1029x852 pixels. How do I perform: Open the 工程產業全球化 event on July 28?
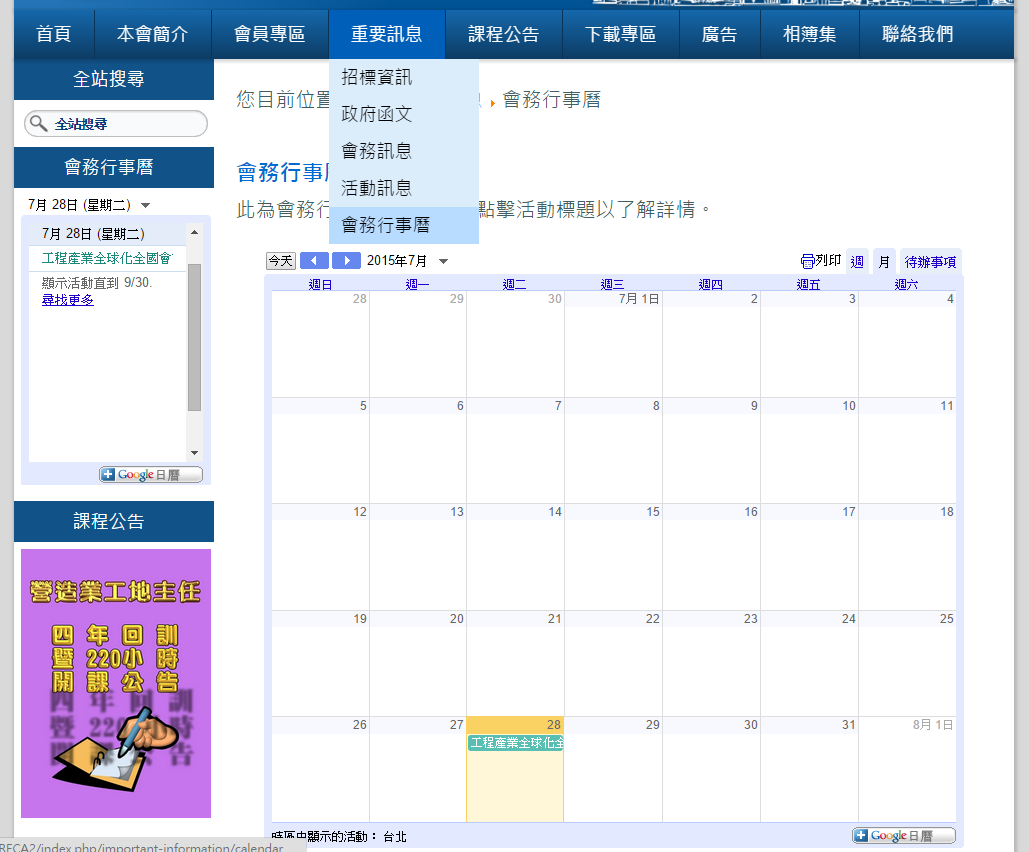point(515,743)
